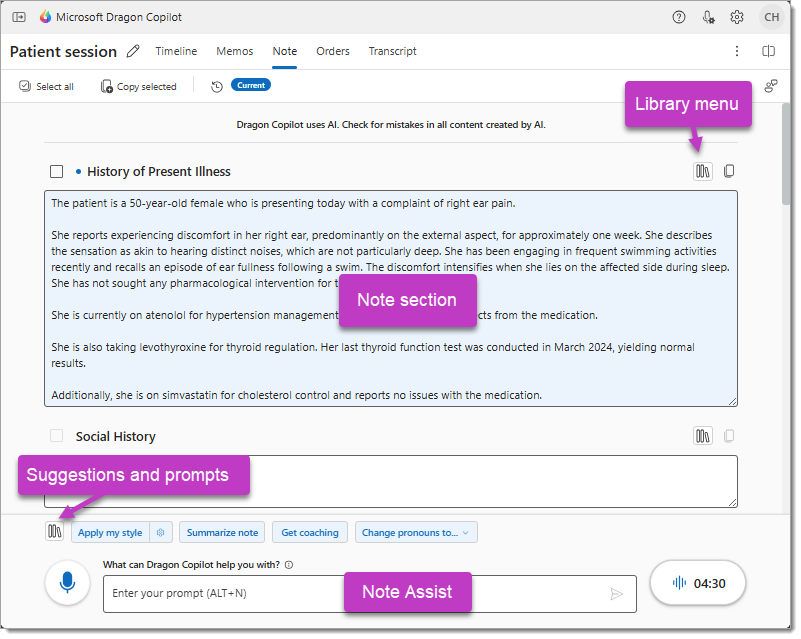
Task: Edit the Patient session name with pencil icon
Action: tap(134, 52)
